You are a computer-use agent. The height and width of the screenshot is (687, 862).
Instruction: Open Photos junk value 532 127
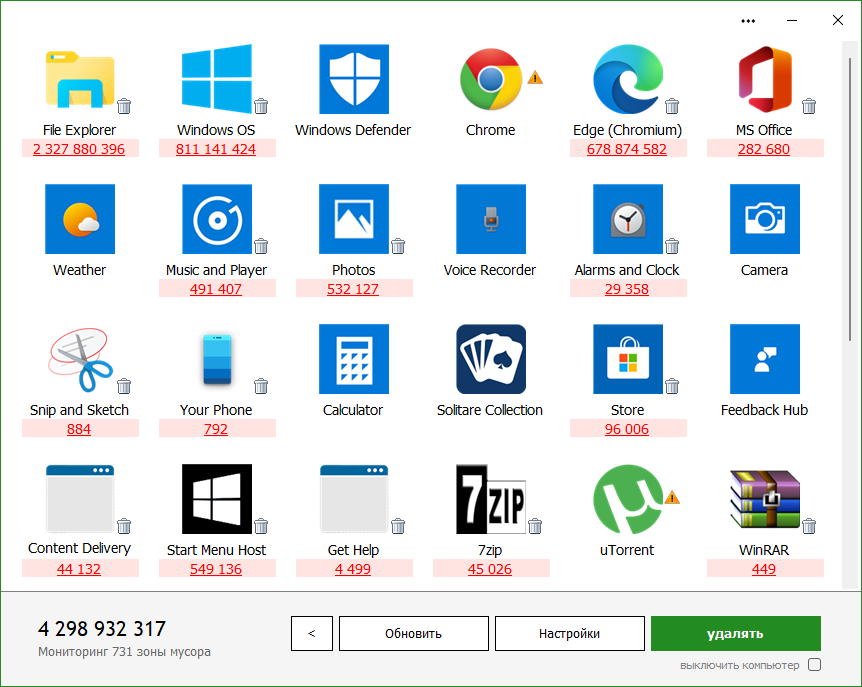tap(354, 289)
